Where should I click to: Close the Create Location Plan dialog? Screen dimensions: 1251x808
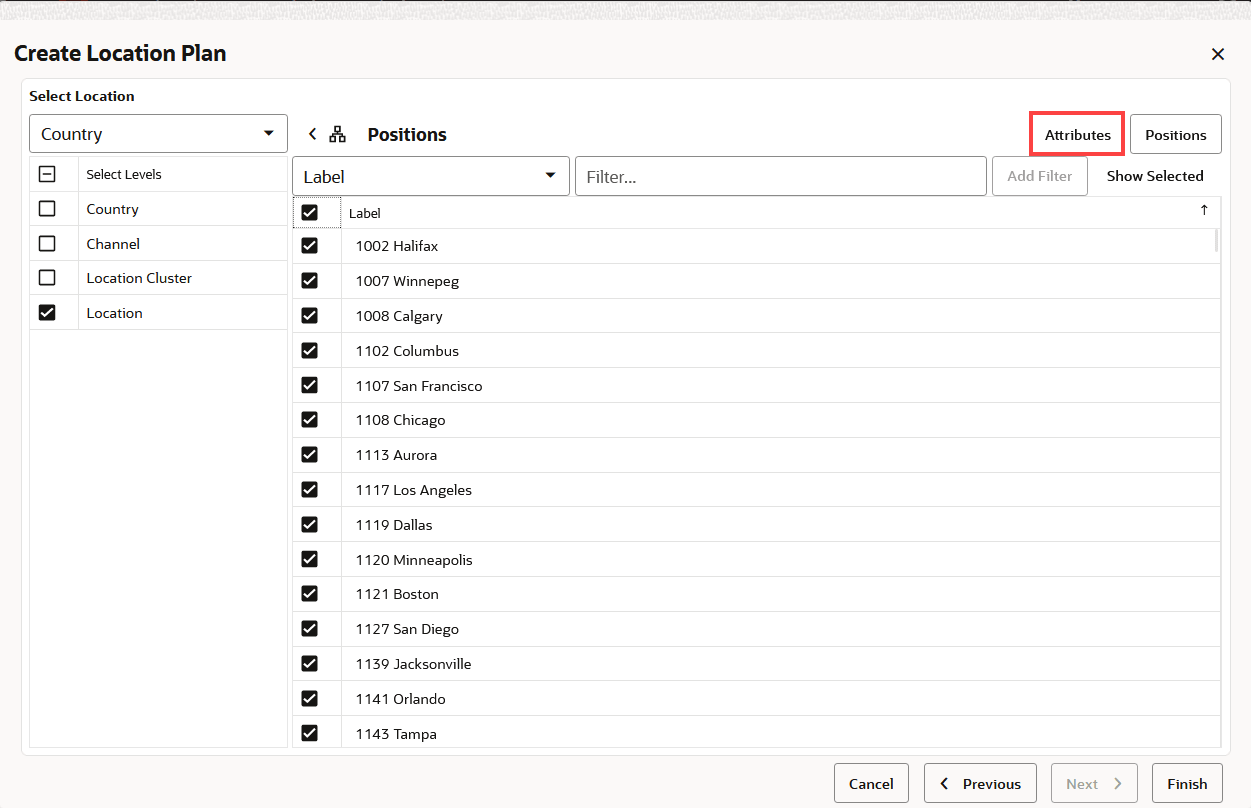(1218, 54)
